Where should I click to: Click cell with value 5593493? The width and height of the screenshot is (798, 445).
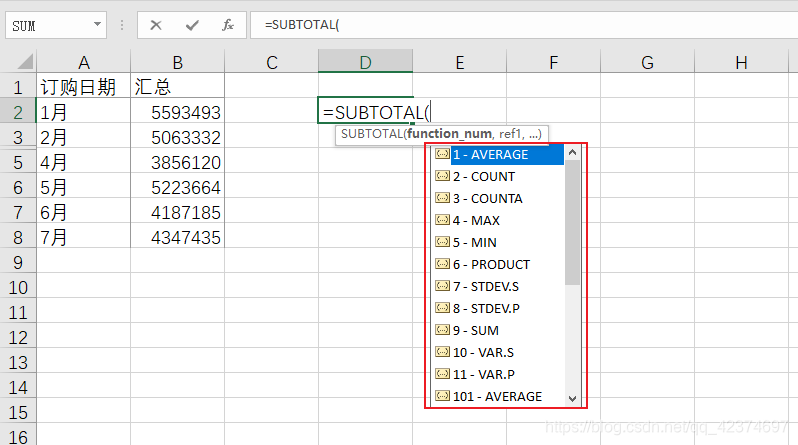(x=178, y=112)
